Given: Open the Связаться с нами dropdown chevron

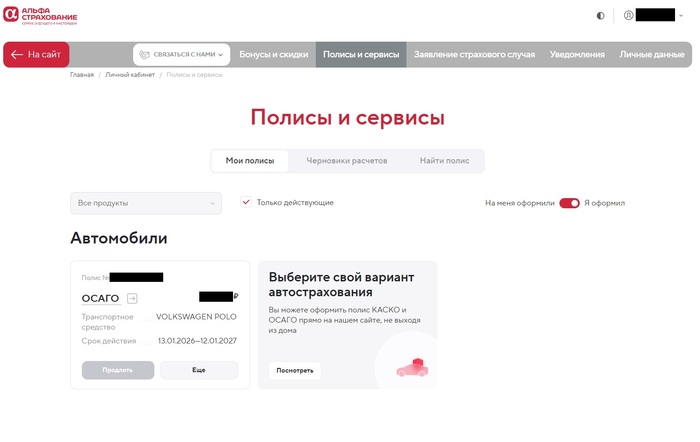Looking at the screenshot, I should 220,54.
